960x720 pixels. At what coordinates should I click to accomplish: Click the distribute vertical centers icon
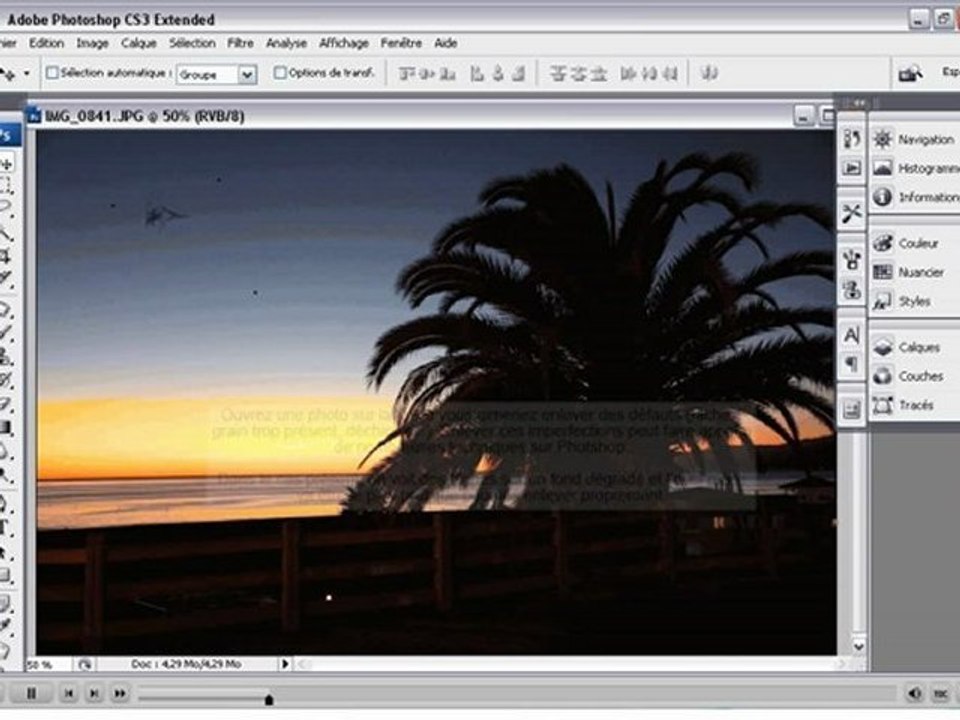(x=578, y=74)
